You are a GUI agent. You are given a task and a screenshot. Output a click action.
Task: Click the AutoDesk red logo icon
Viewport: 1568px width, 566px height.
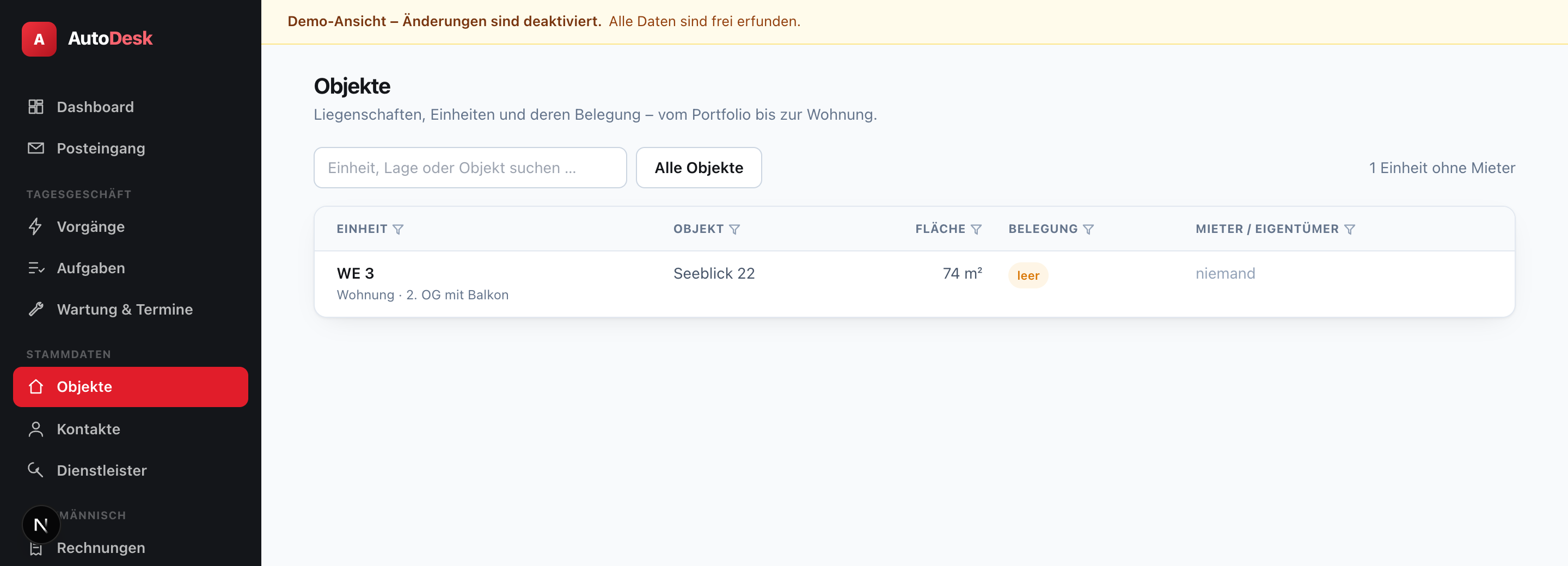39,39
